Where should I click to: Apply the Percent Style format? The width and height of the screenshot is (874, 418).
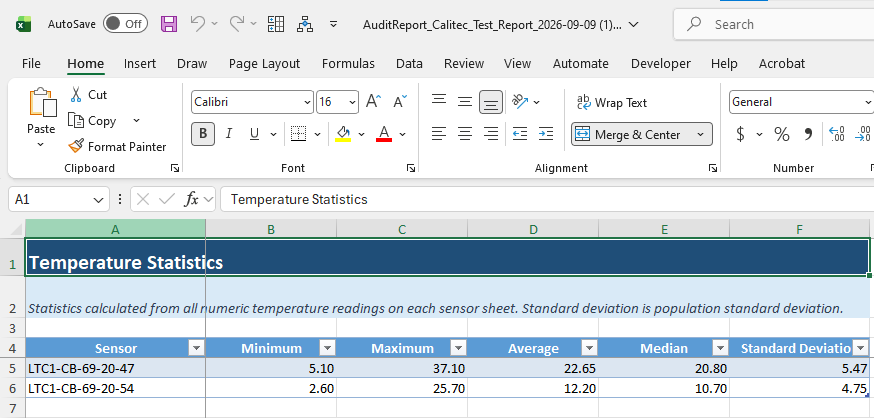click(x=781, y=134)
